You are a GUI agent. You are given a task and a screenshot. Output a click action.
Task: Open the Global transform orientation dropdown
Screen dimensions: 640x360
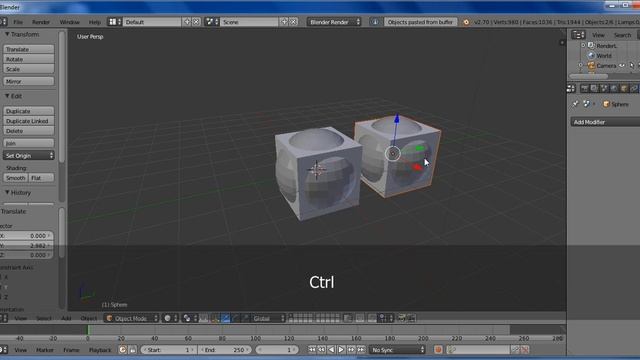point(268,318)
